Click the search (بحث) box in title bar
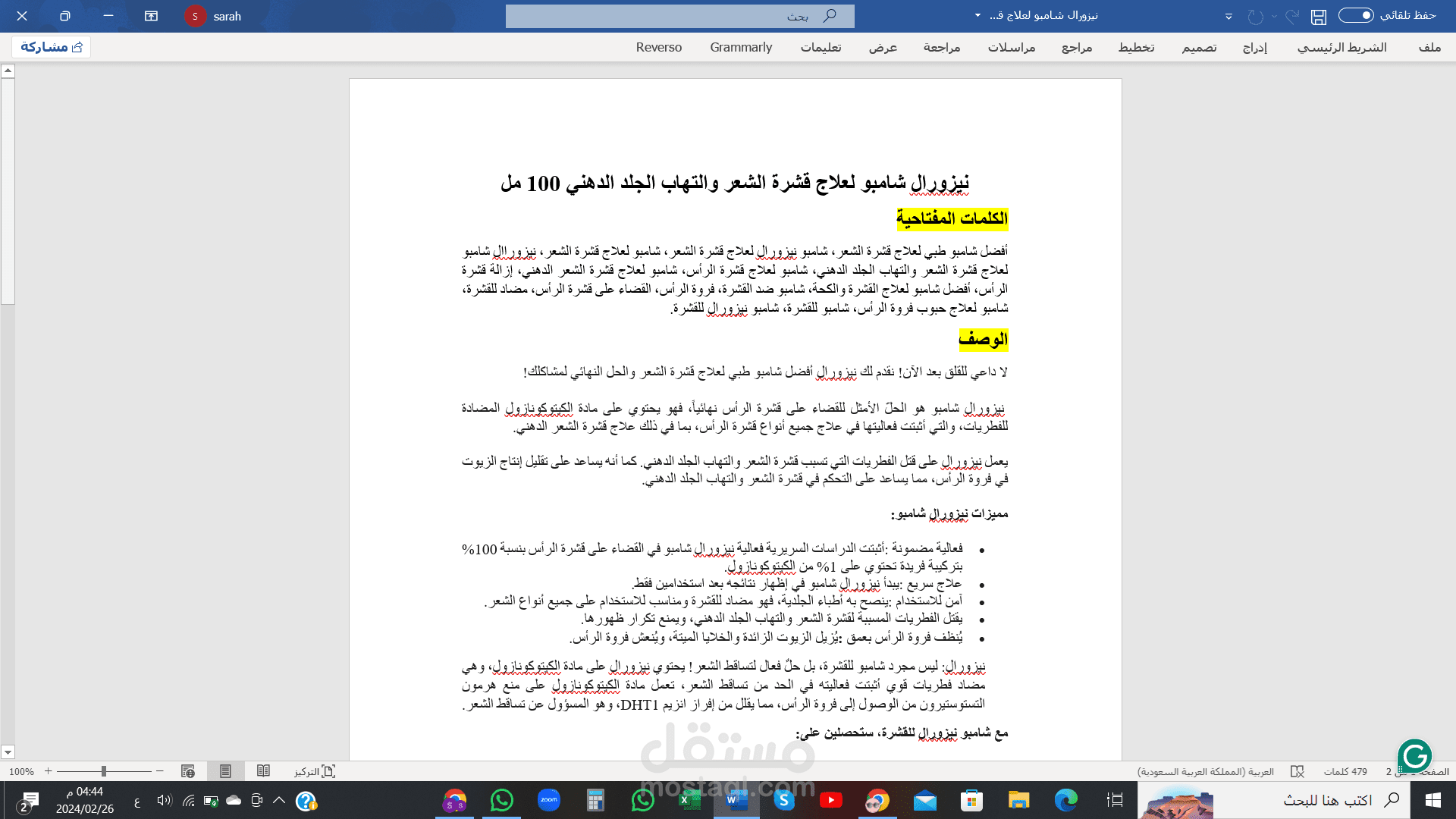Screen dimensions: 1456x819 coord(680,16)
